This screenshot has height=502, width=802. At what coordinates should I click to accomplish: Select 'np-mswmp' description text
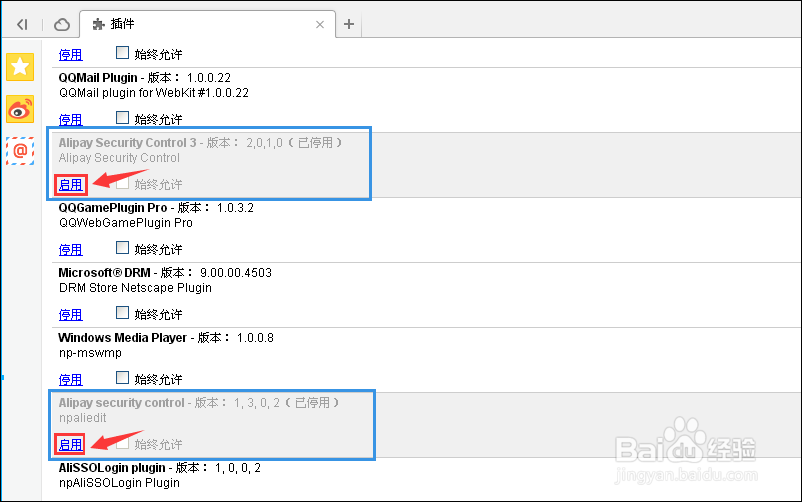pos(90,353)
